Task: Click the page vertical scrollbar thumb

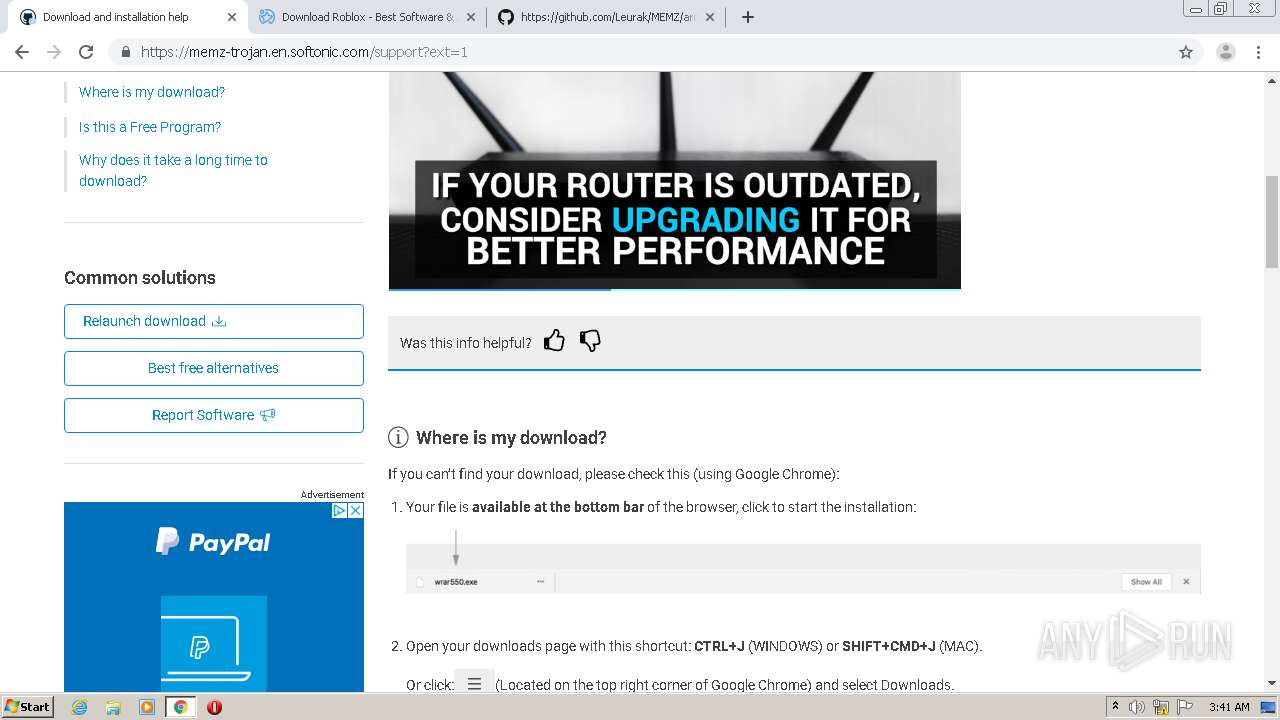Action: point(1272,221)
